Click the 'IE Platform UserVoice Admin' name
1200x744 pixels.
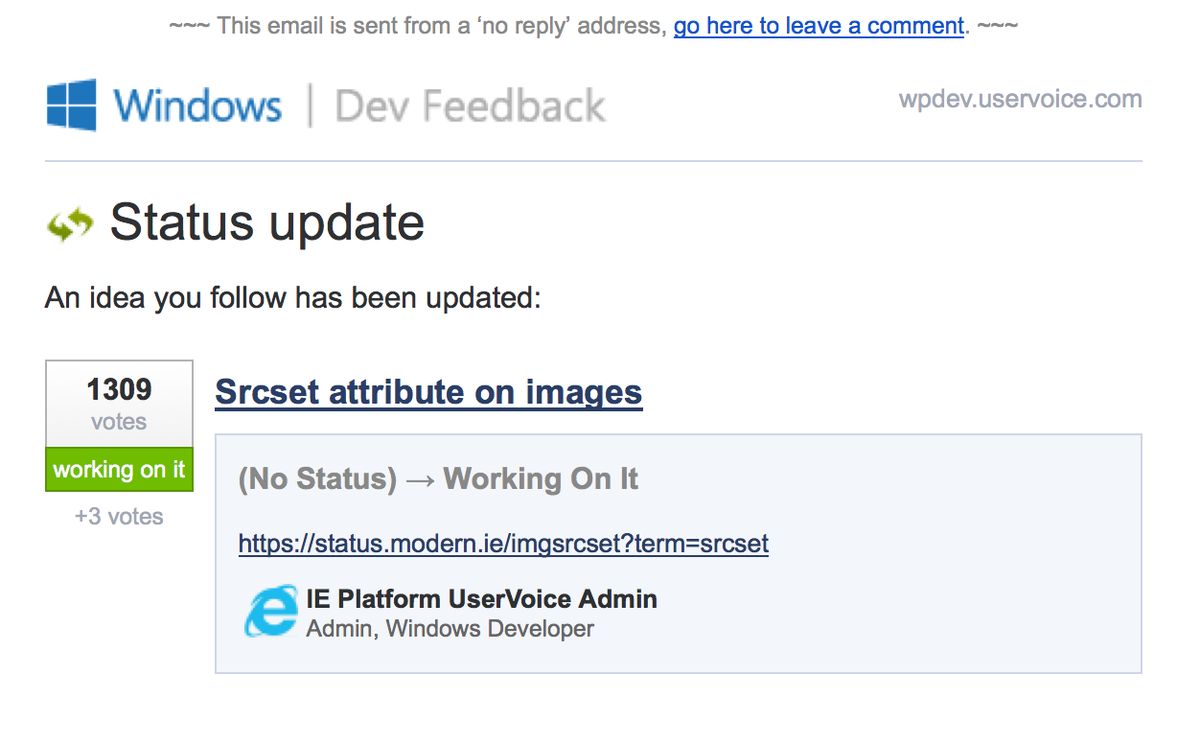click(x=481, y=599)
